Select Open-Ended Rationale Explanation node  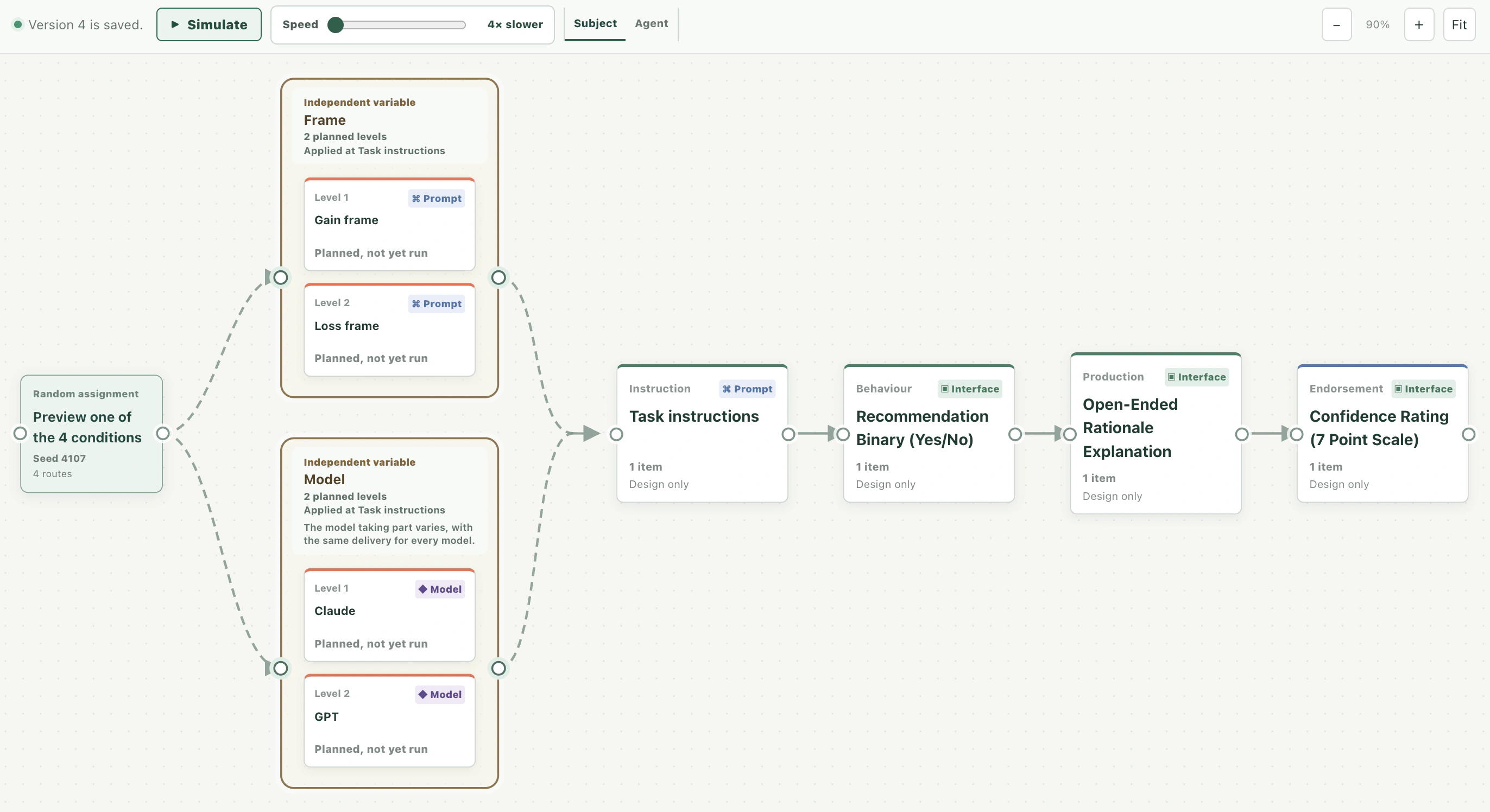tap(1156, 434)
